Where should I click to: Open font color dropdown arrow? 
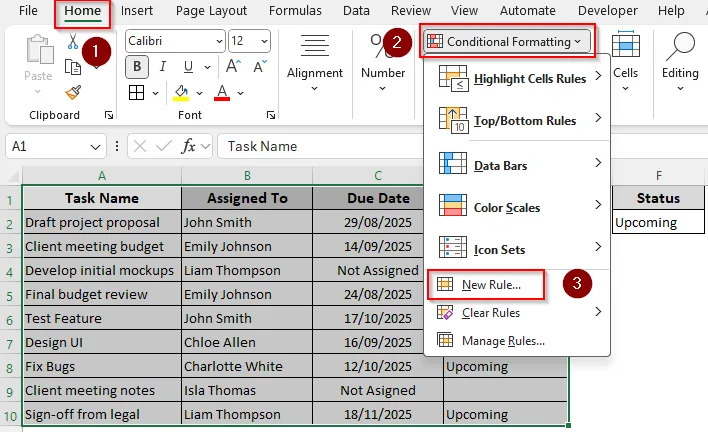(240, 93)
